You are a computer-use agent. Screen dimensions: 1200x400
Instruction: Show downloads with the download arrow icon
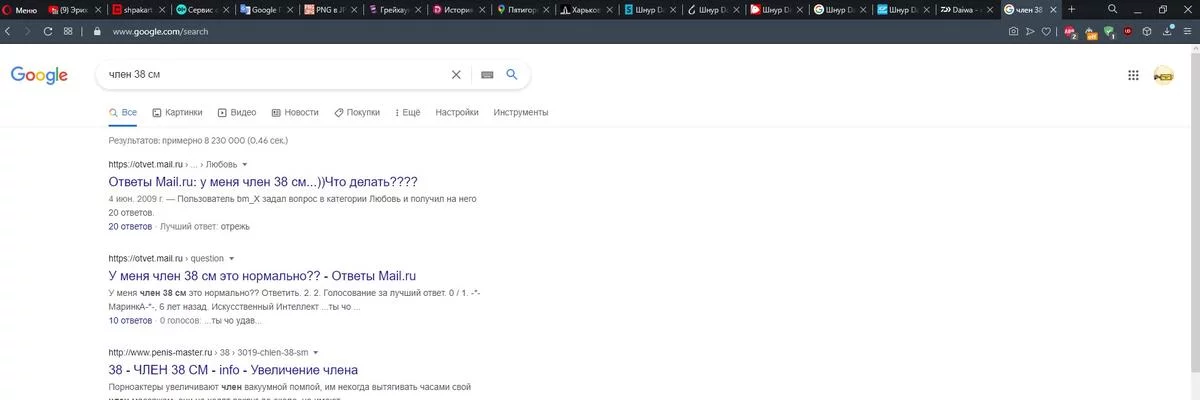click(x=1169, y=31)
